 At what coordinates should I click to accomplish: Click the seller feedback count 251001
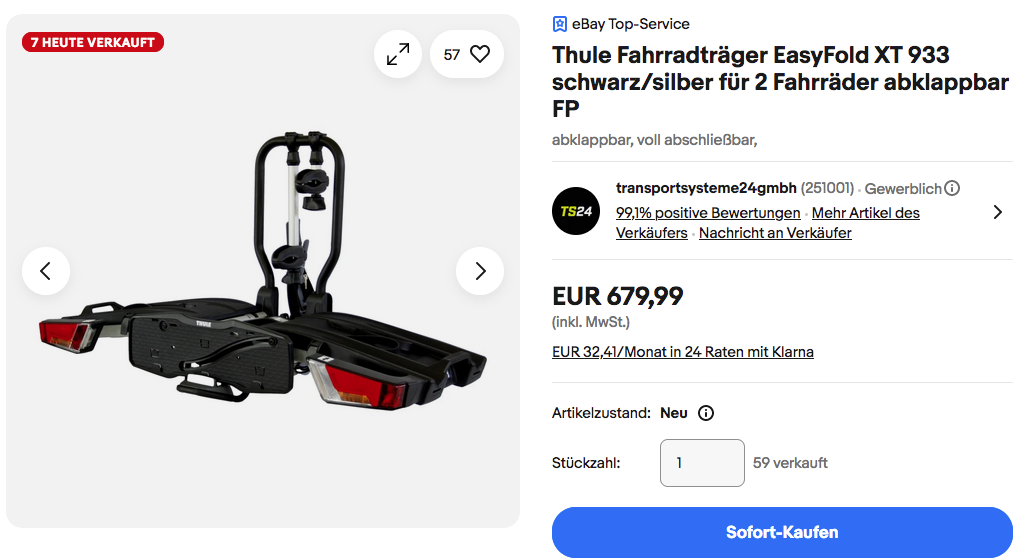click(827, 189)
